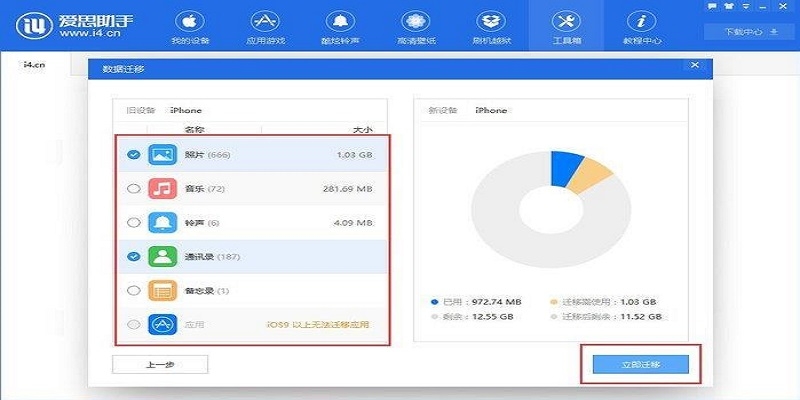Enable the 音乐 music checkbox
Viewport: 800px width, 400px height.
tap(133, 188)
